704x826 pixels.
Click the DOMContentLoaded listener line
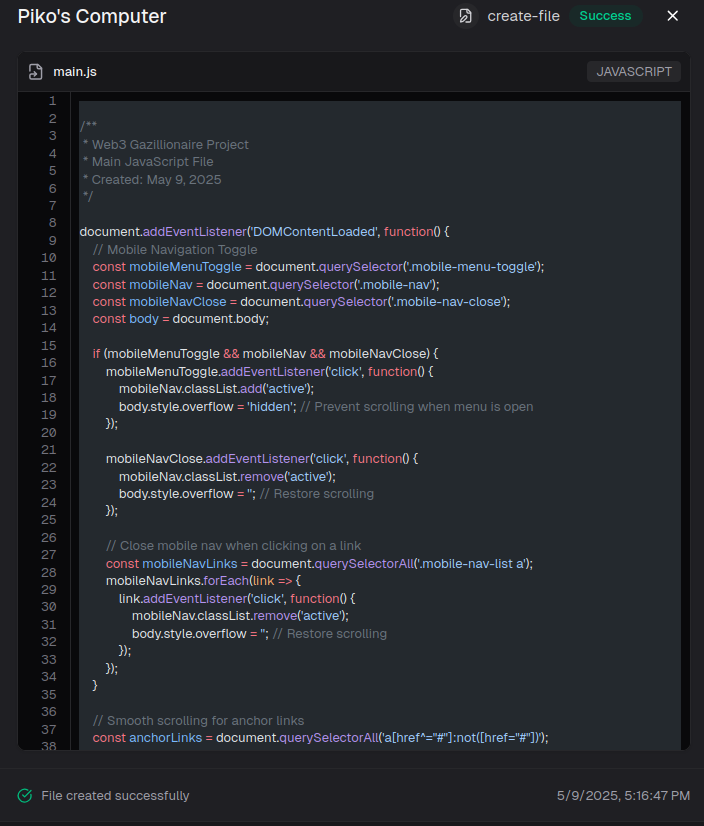point(264,232)
